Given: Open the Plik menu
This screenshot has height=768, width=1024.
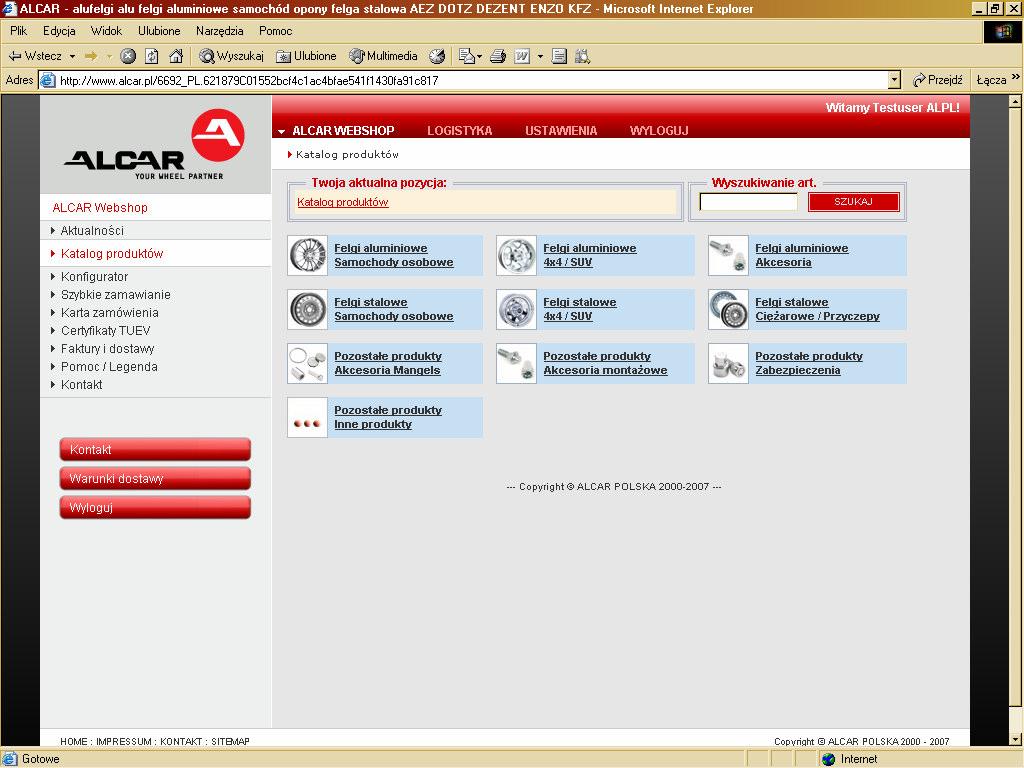Looking at the screenshot, I should [x=18, y=31].
